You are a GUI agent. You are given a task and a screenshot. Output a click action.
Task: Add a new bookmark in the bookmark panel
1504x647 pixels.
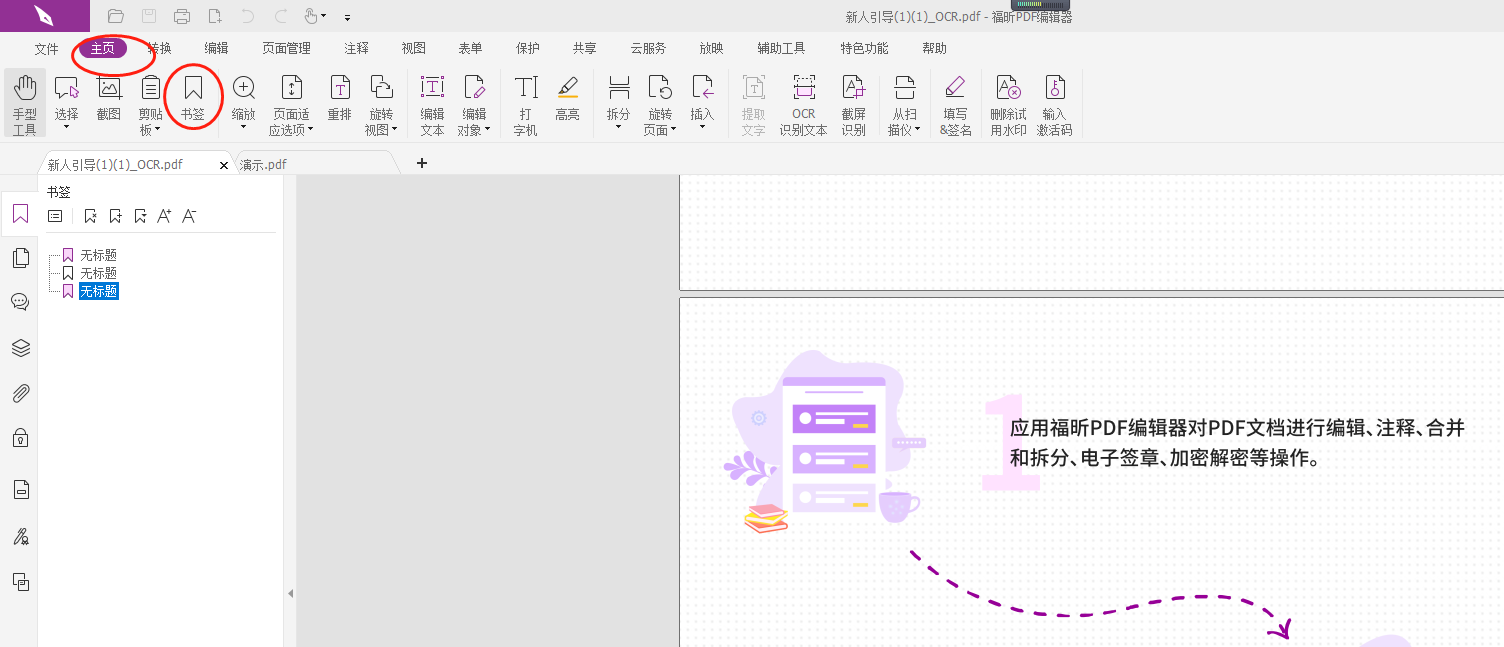click(x=115, y=215)
